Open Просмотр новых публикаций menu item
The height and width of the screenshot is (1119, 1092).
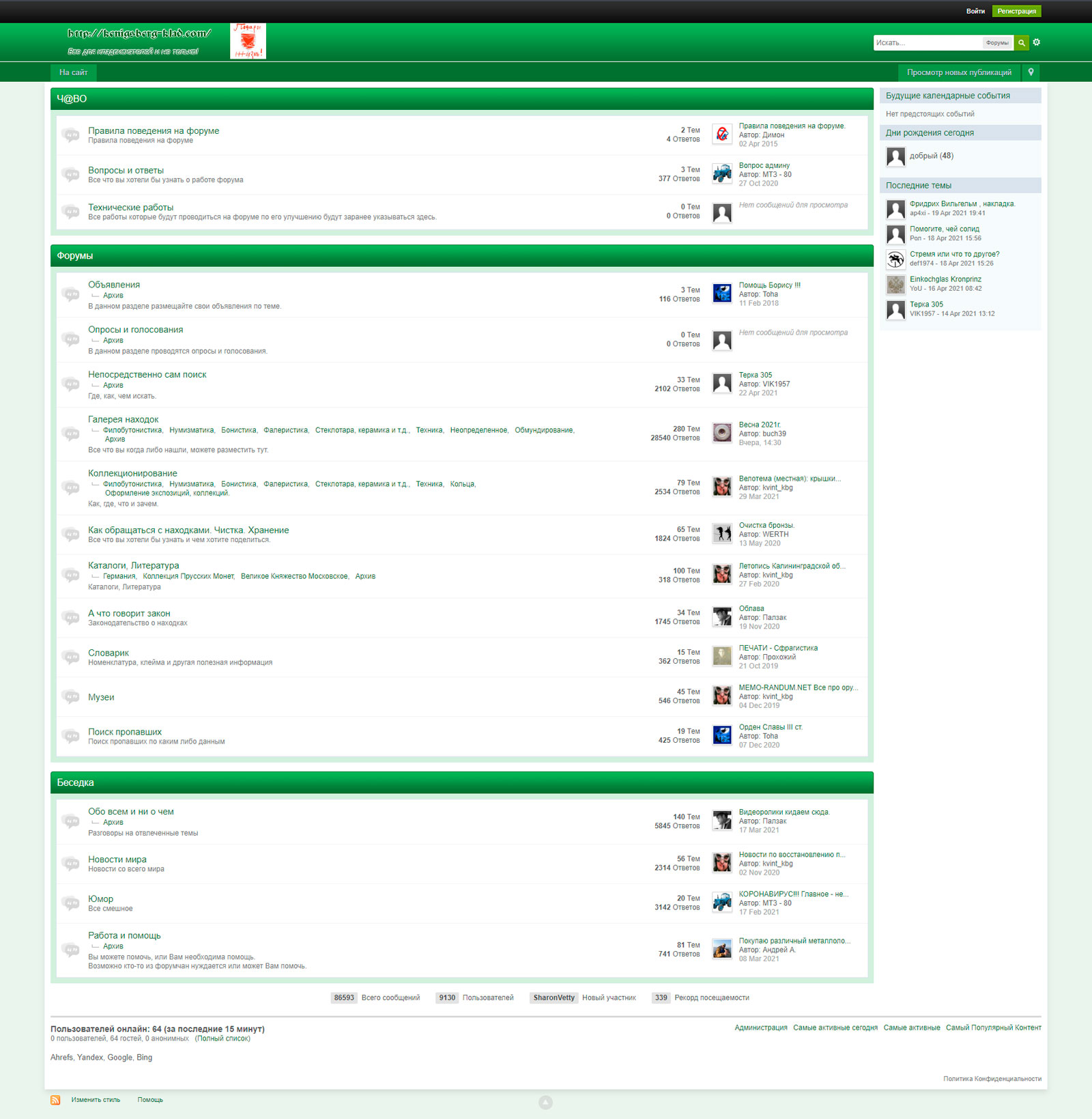(959, 72)
